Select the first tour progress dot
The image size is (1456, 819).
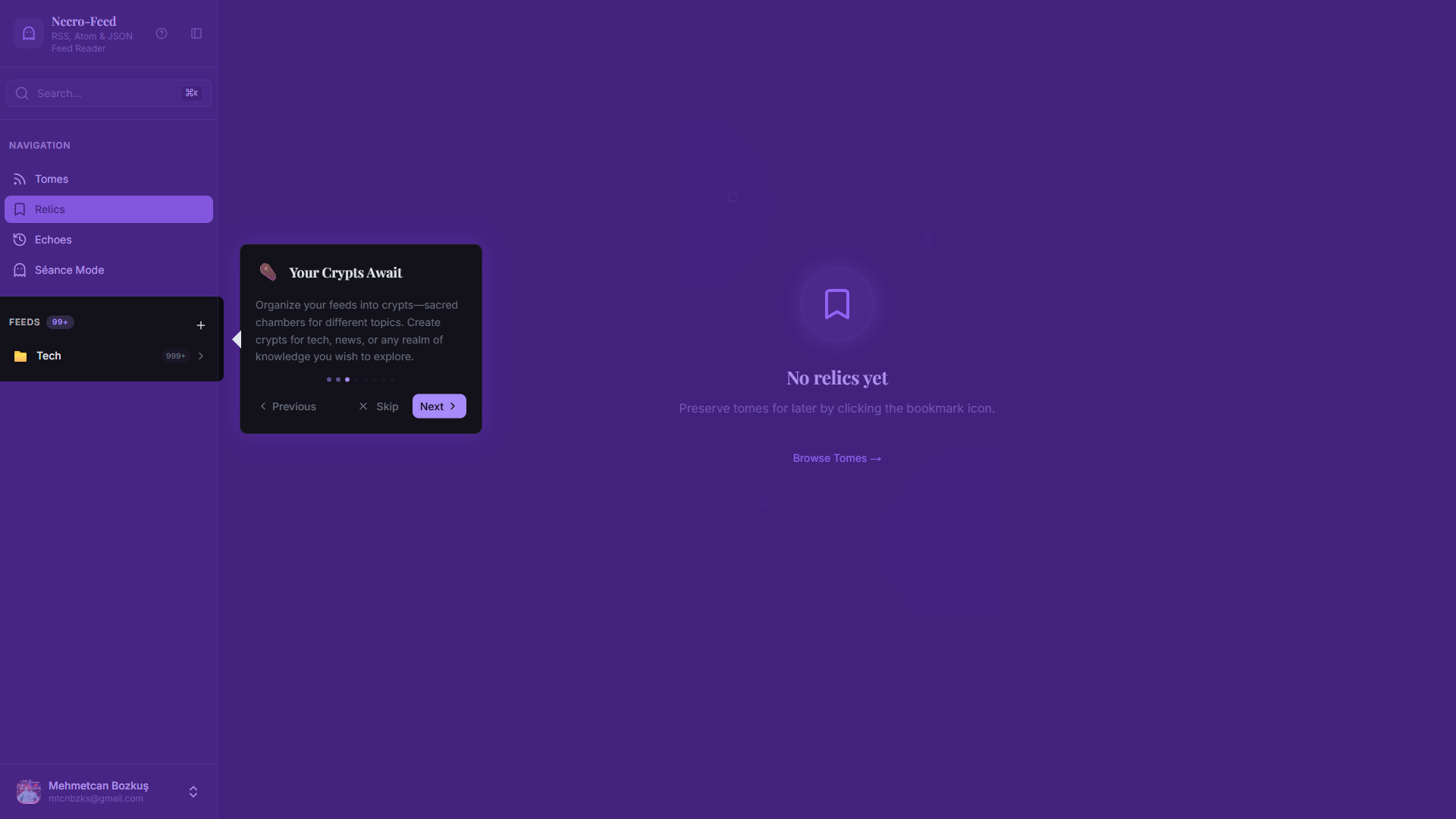point(328,379)
